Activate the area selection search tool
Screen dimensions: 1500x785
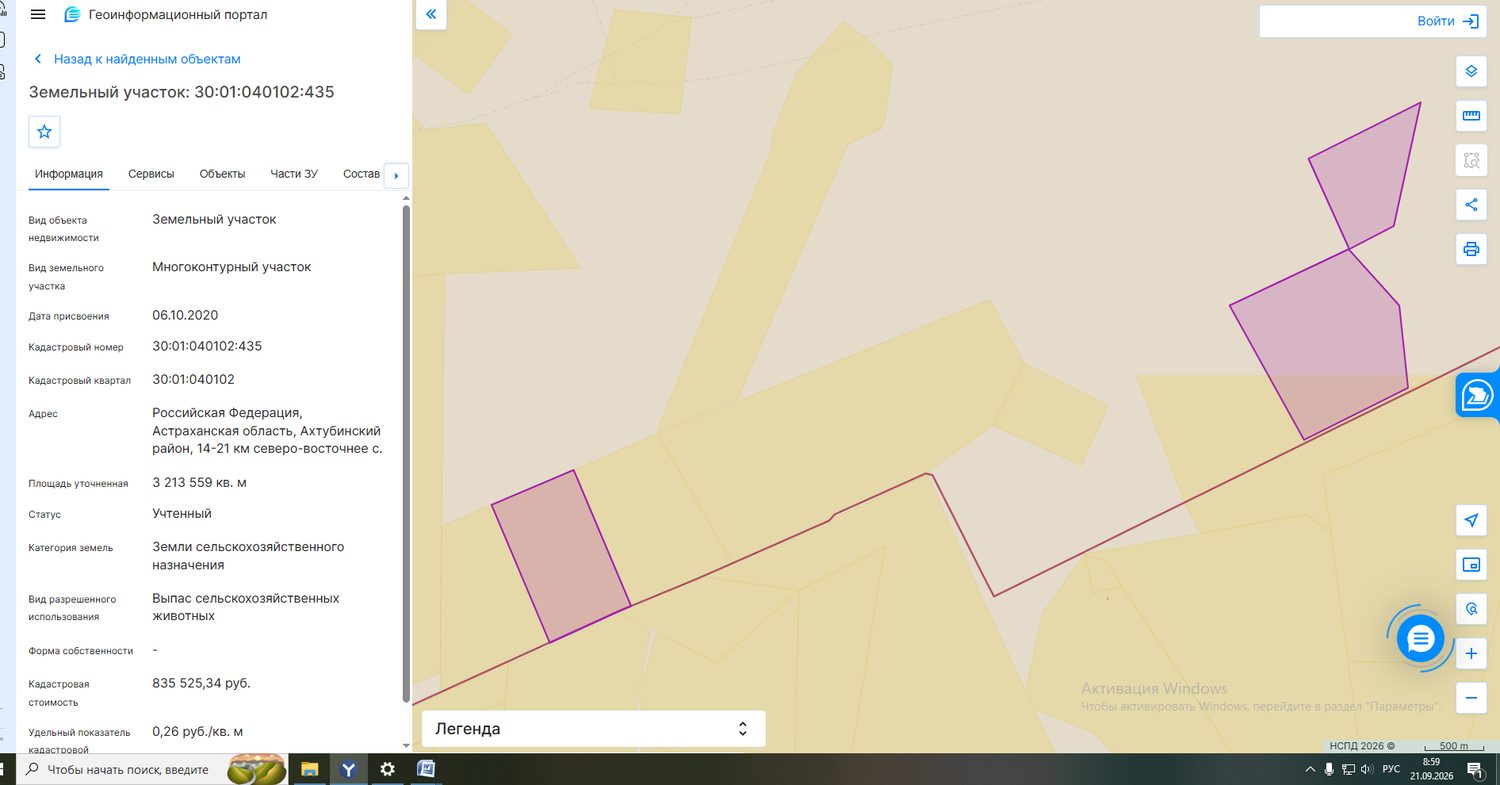pos(1471,160)
